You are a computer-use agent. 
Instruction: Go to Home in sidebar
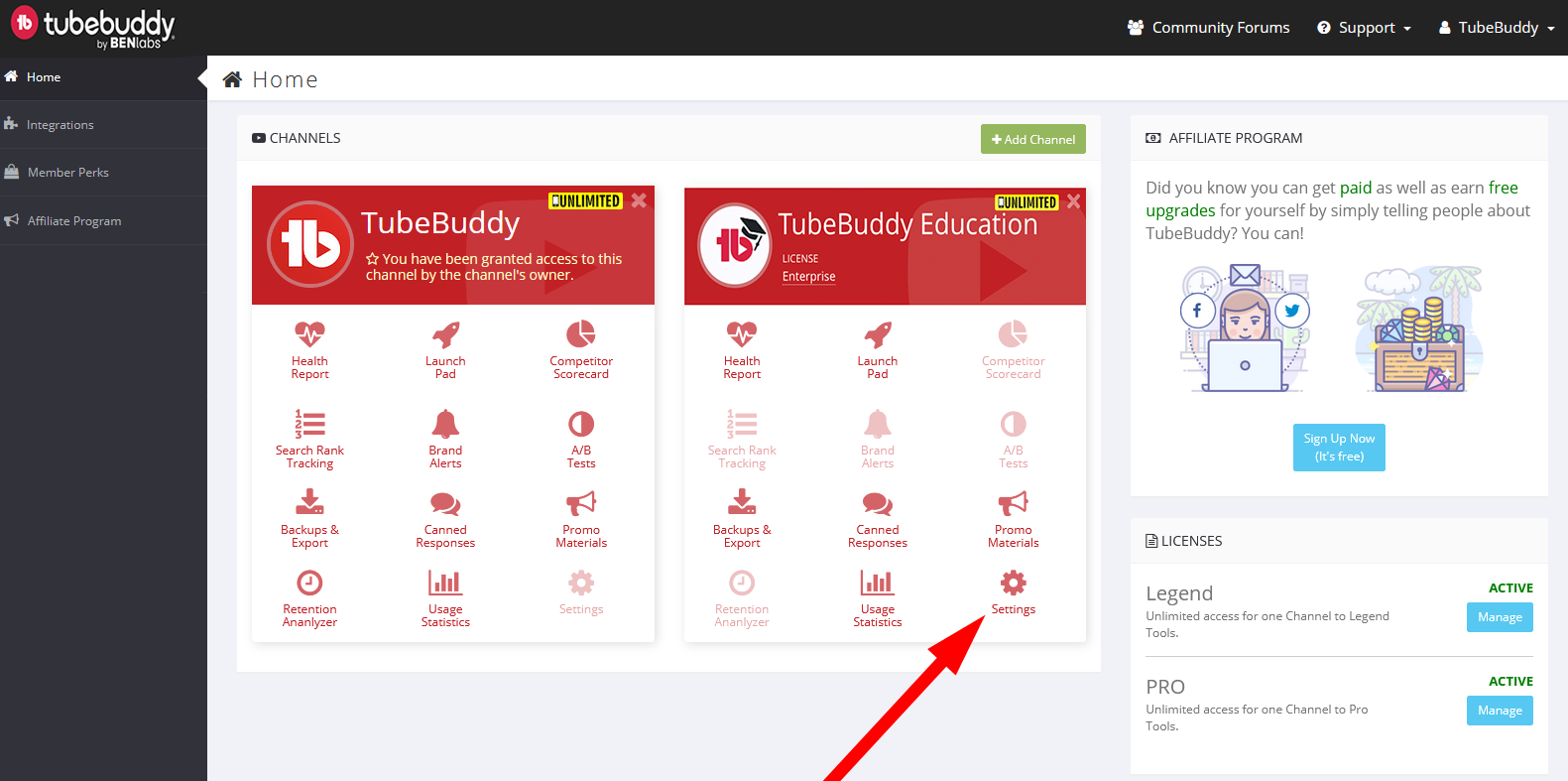[103, 76]
